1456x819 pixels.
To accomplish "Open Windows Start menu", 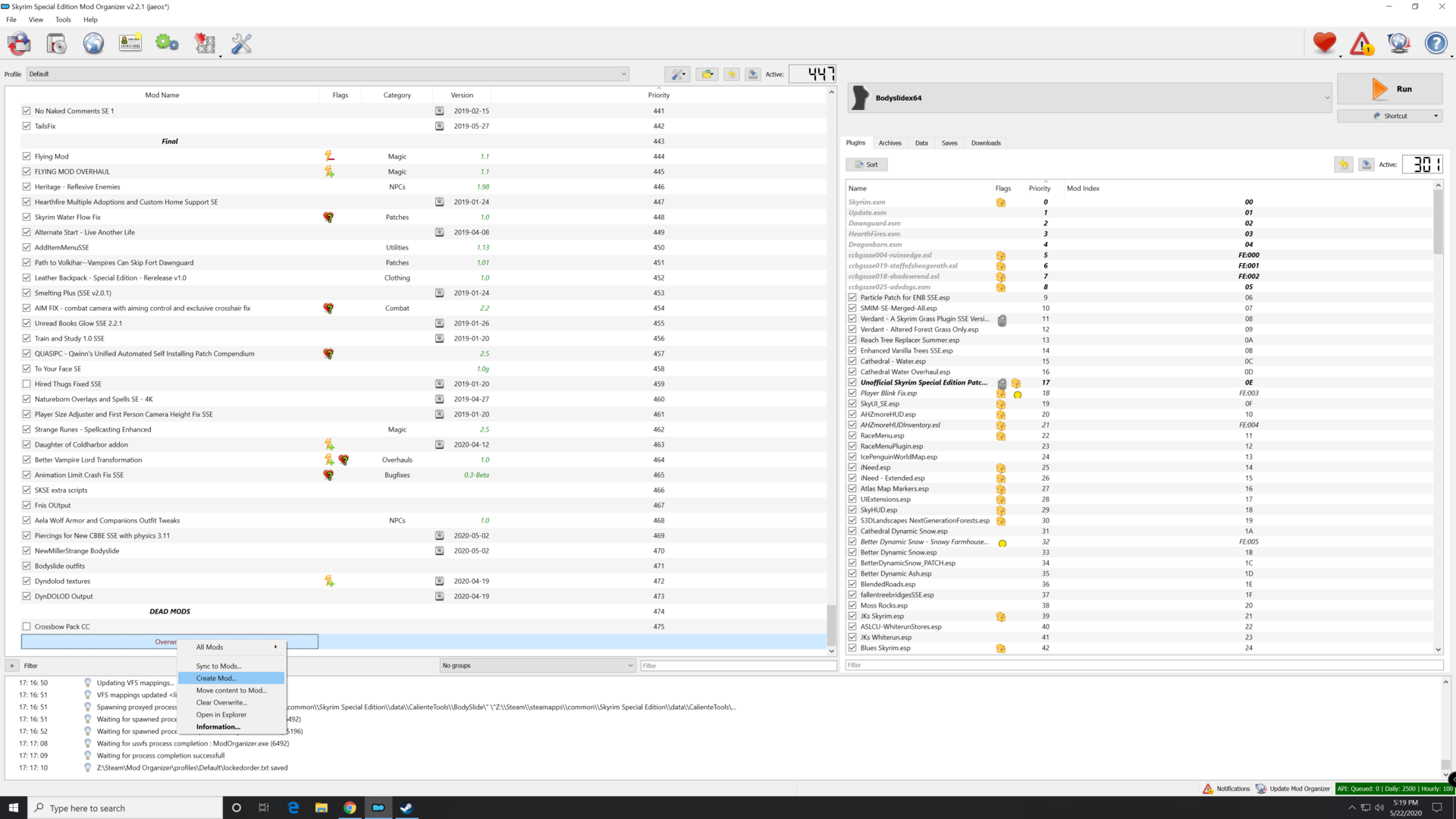I will (x=14, y=808).
